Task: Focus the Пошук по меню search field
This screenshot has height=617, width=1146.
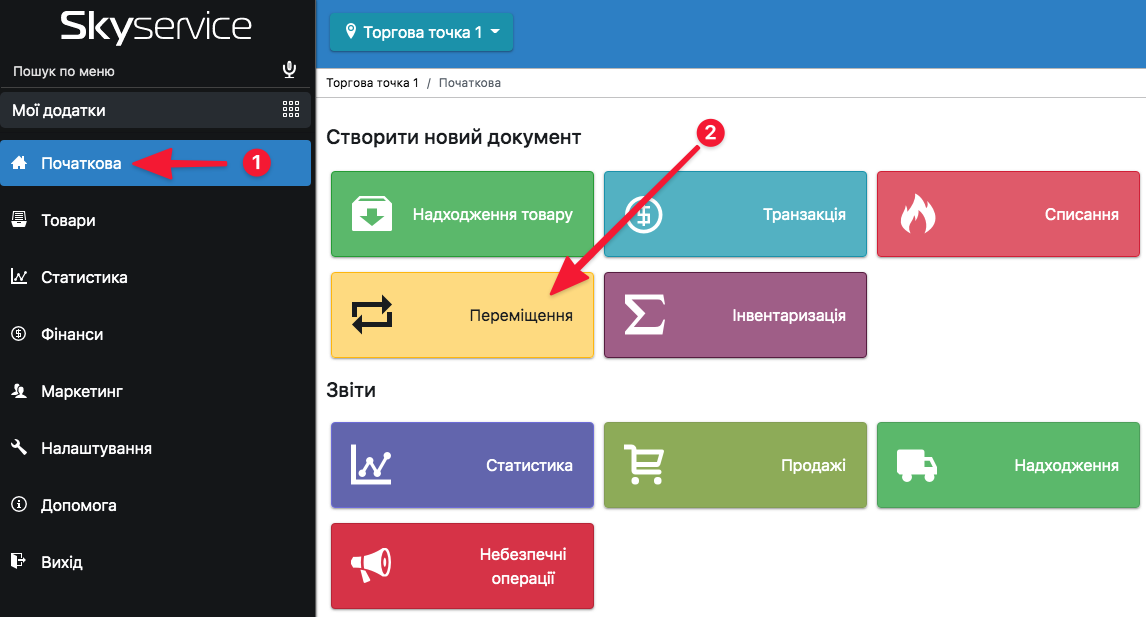Action: click(x=140, y=71)
